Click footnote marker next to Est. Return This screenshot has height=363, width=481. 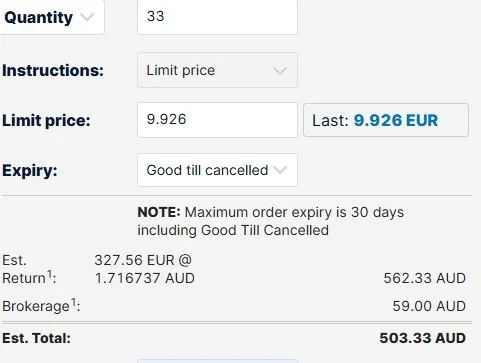point(49,274)
